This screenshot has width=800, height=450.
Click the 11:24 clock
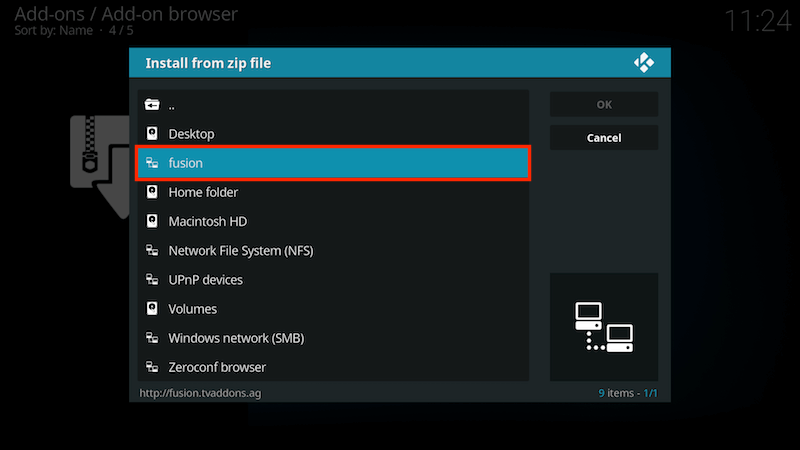[758, 21]
